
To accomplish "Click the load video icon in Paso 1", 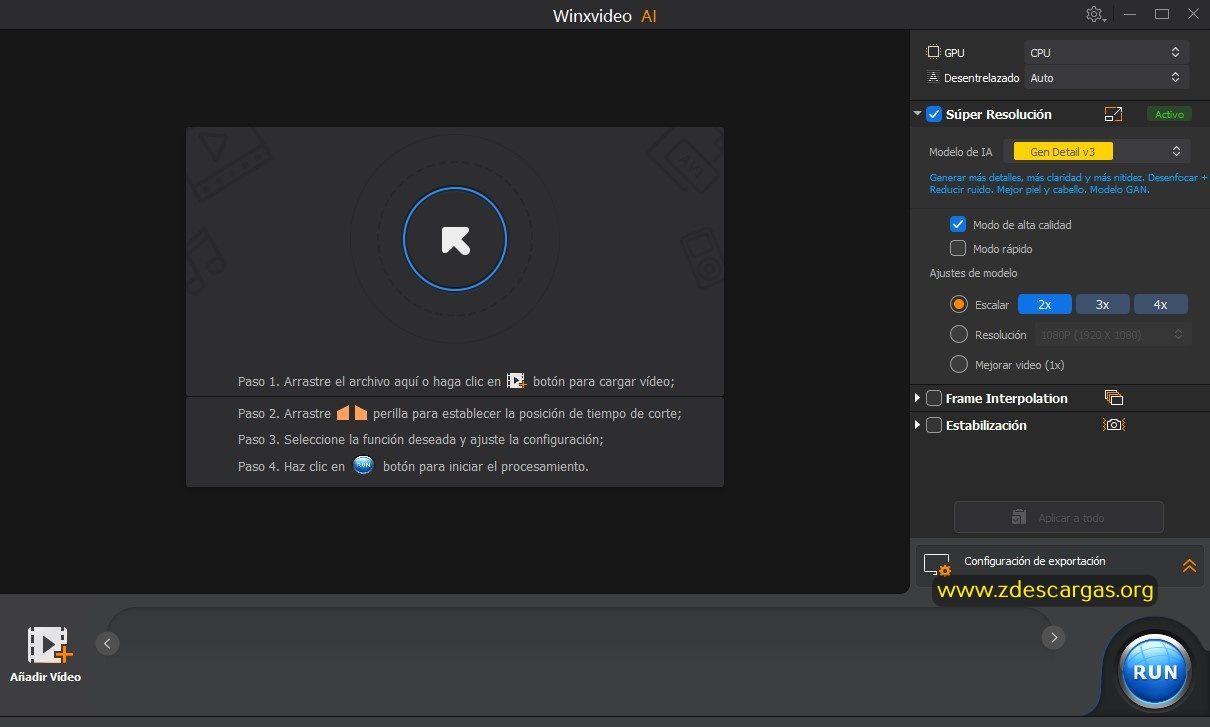I will point(516,381).
